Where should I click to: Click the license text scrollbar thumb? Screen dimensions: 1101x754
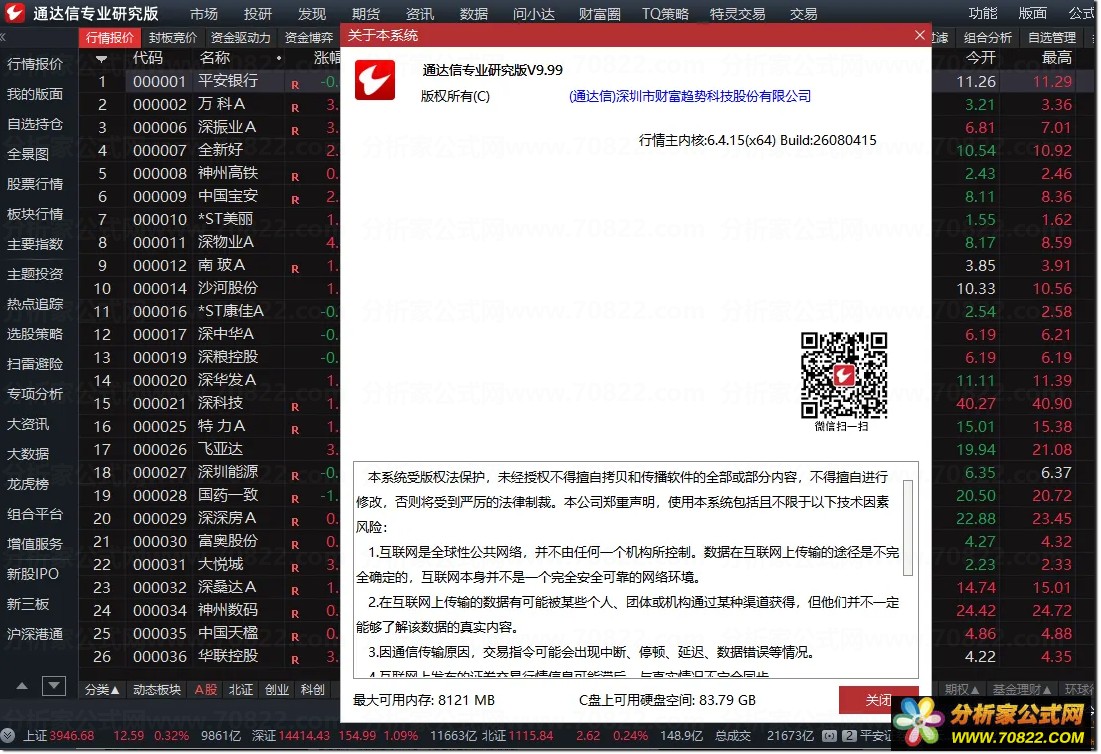pos(908,528)
